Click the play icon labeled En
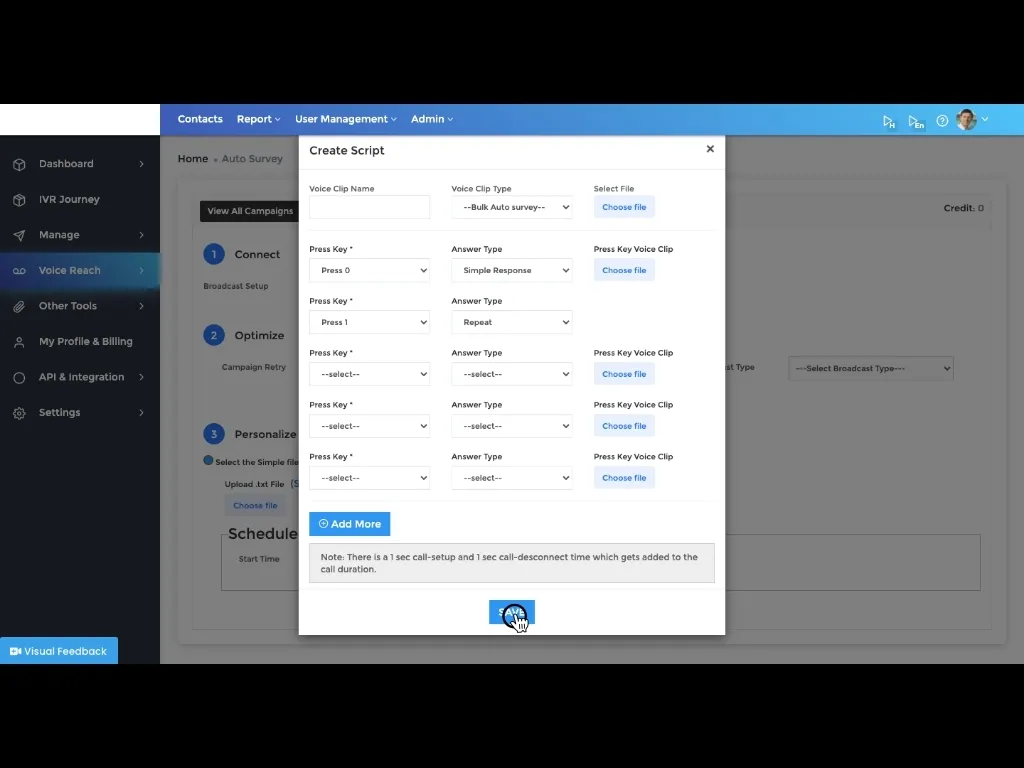 tap(916, 122)
